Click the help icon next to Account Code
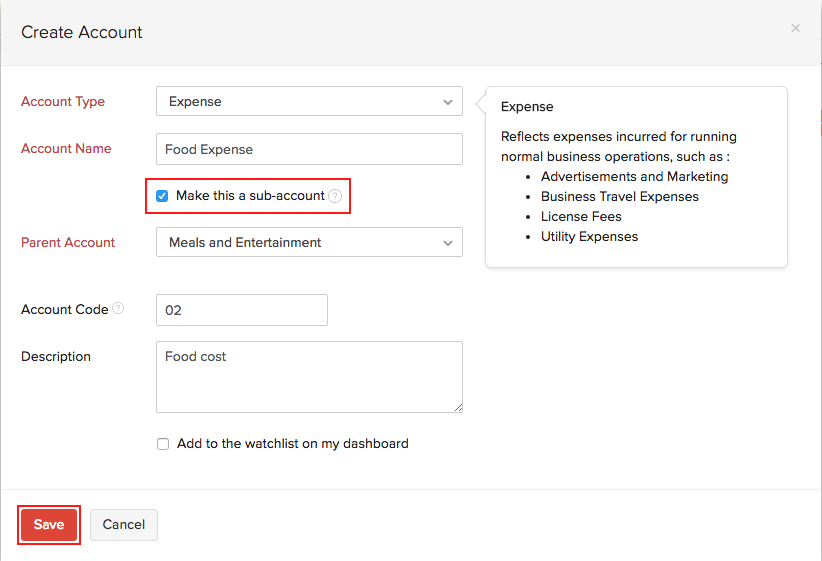The width and height of the screenshot is (822, 561). tap(118, 309)
